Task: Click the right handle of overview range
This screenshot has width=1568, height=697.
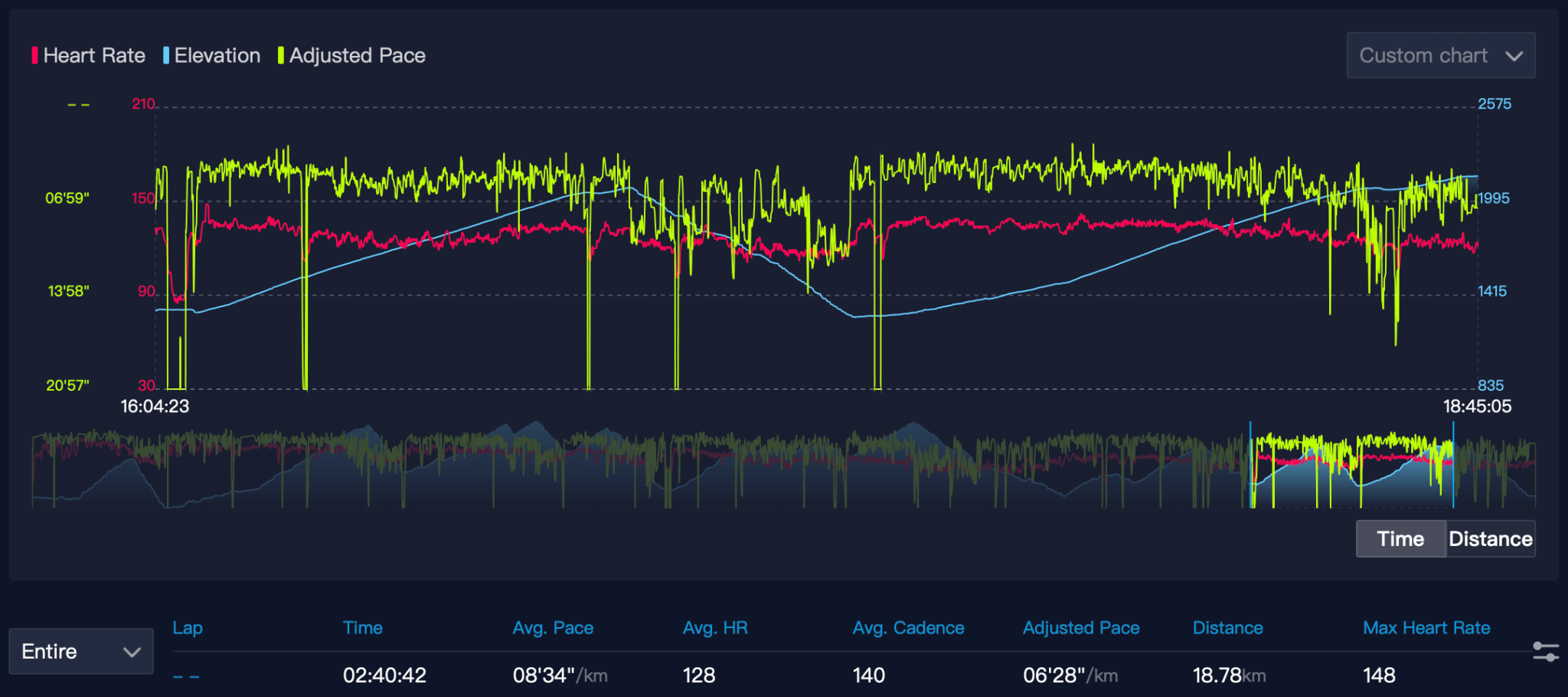Action: pyautogui.click(x=1453, y=464)
